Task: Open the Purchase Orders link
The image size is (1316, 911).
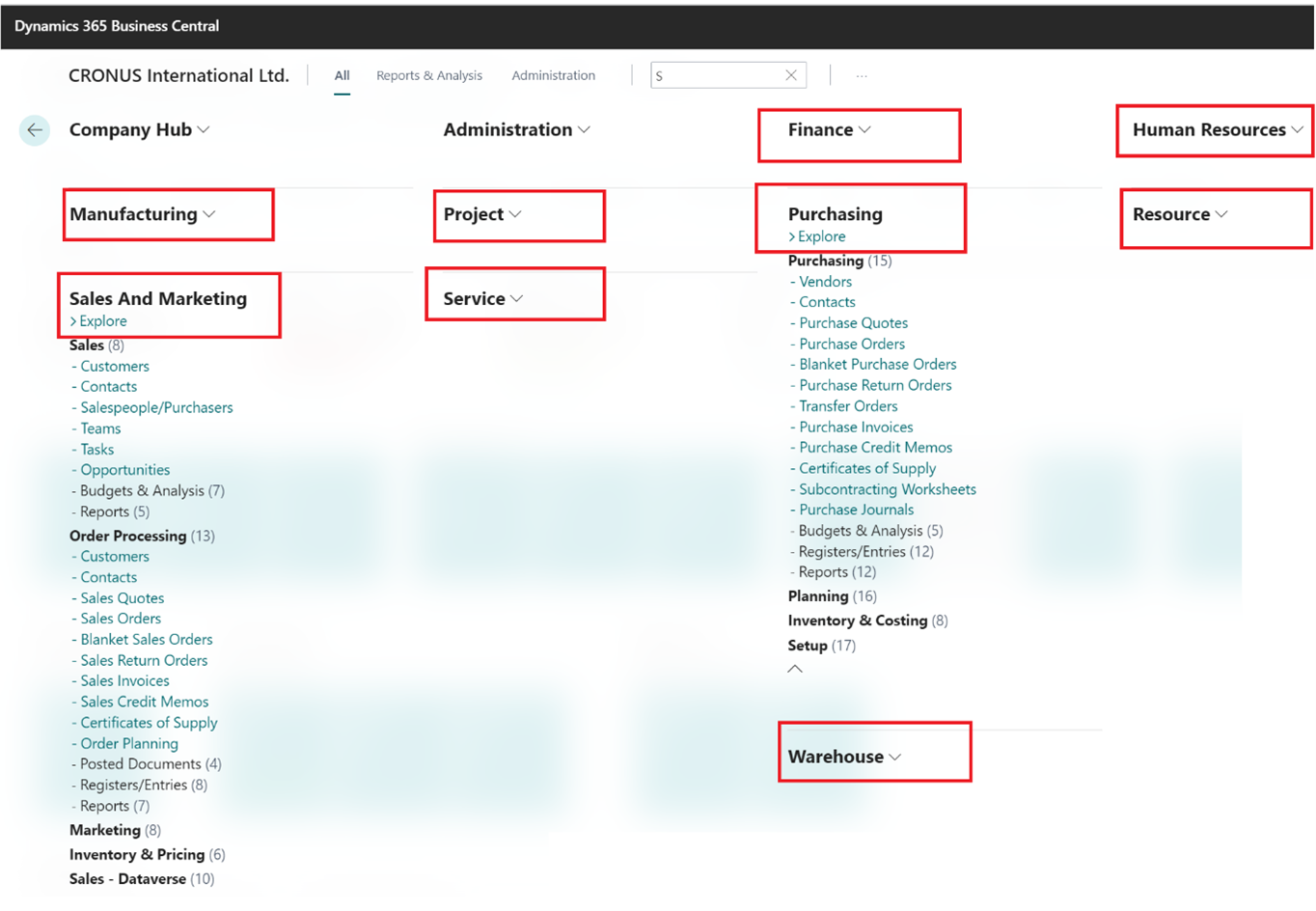Action: coord(851,344)
